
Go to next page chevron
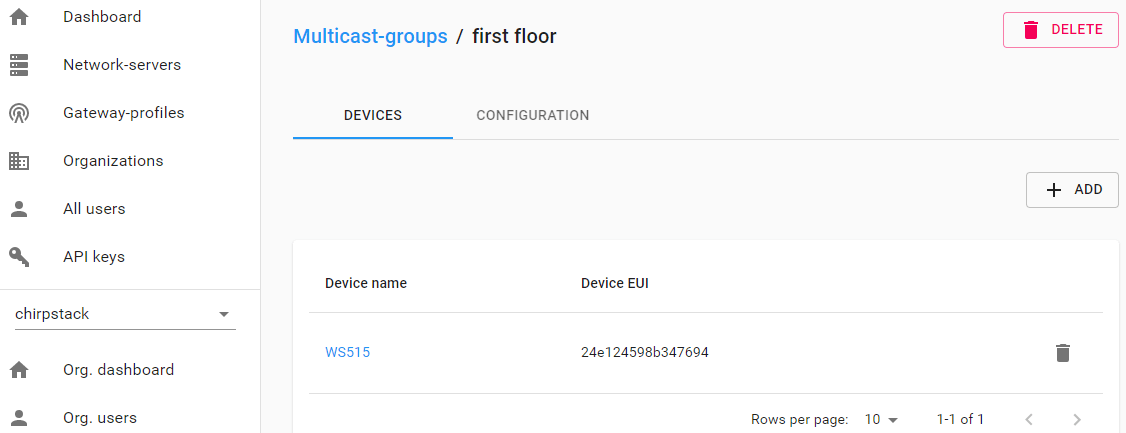tap(1076, 419)
